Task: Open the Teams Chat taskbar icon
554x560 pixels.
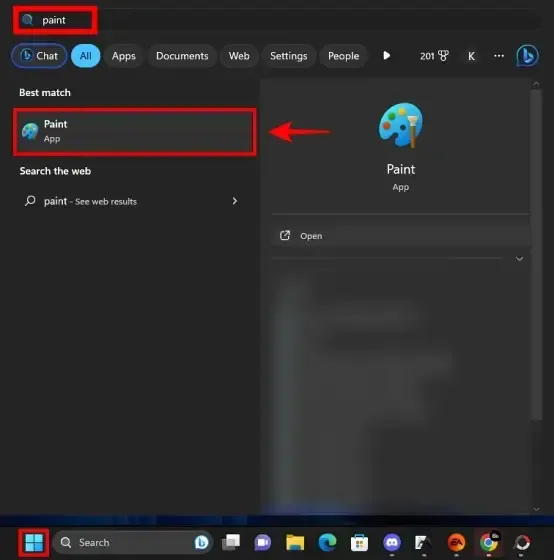Action: click(x=263, y=543)
